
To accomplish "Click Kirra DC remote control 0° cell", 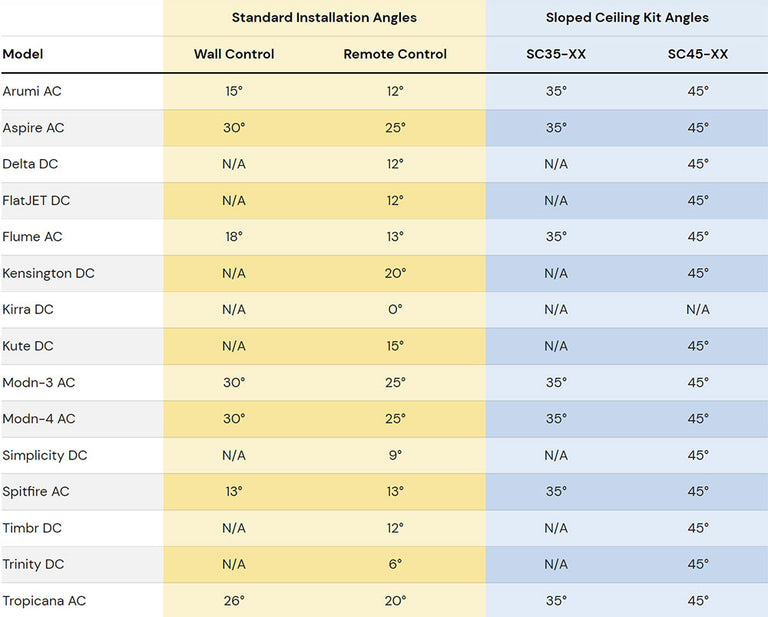I will tap(395, 309).
